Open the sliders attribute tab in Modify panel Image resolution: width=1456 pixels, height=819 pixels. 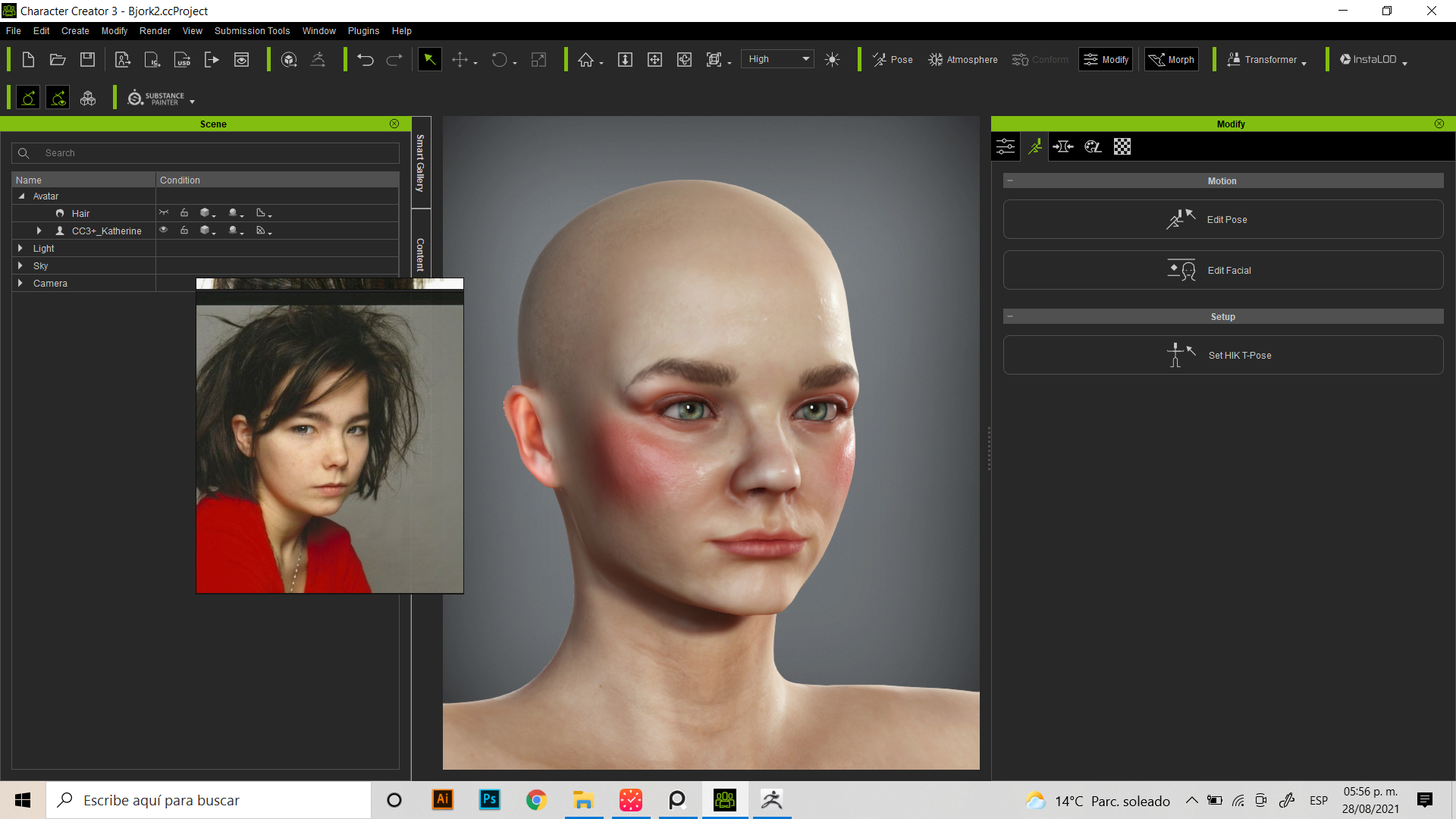[x=1006, y=146]
